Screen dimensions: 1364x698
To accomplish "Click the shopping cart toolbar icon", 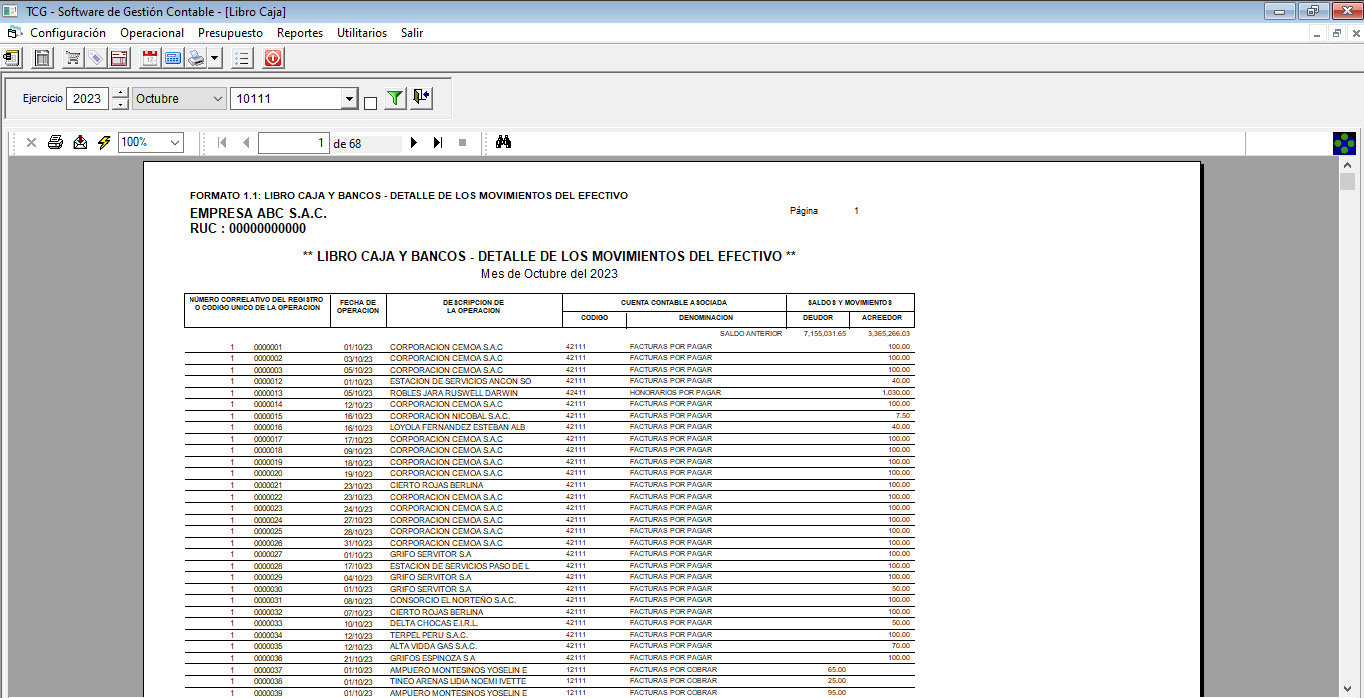I will (73, 59).
